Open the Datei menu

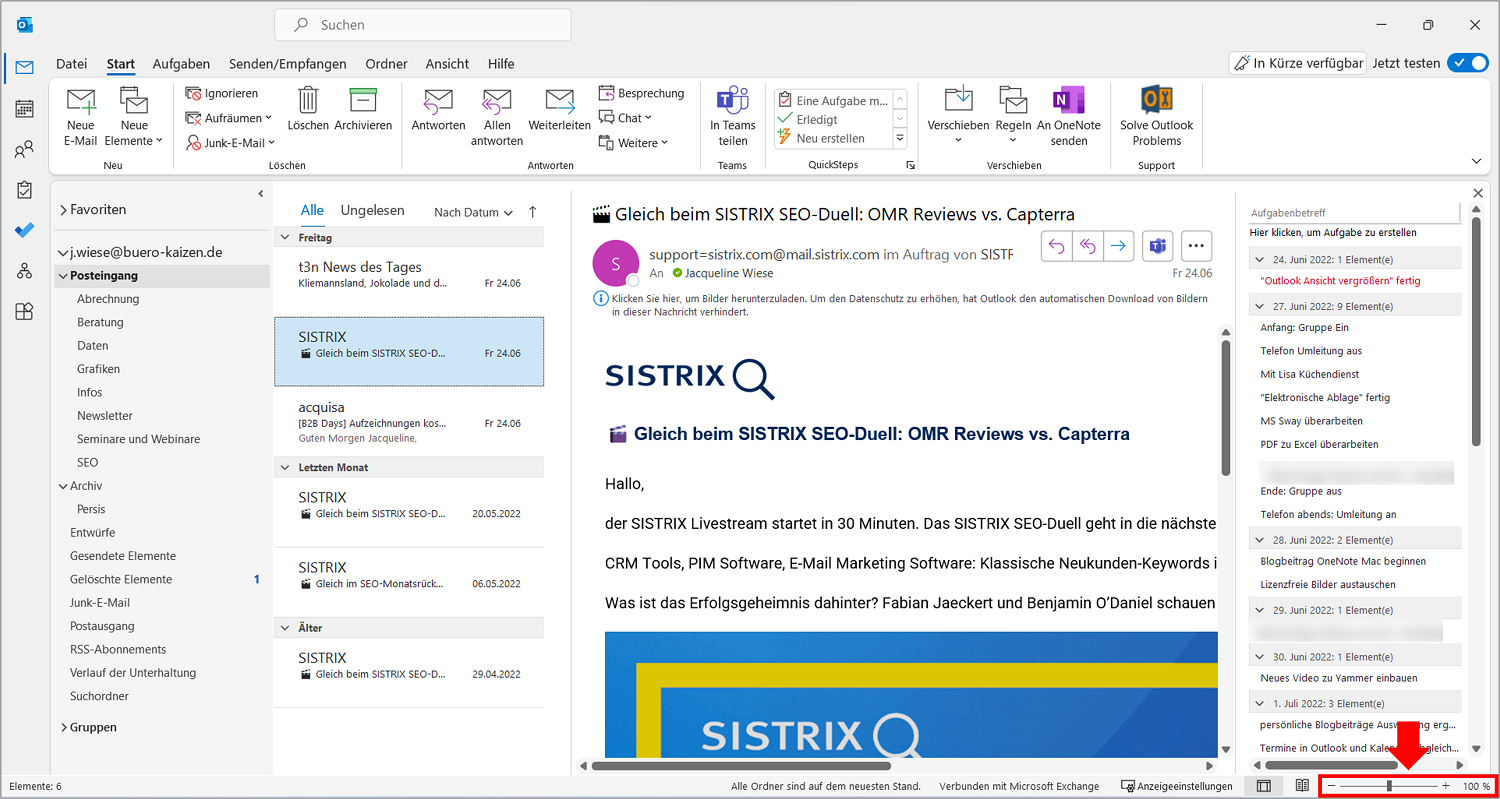coord(72,64)
